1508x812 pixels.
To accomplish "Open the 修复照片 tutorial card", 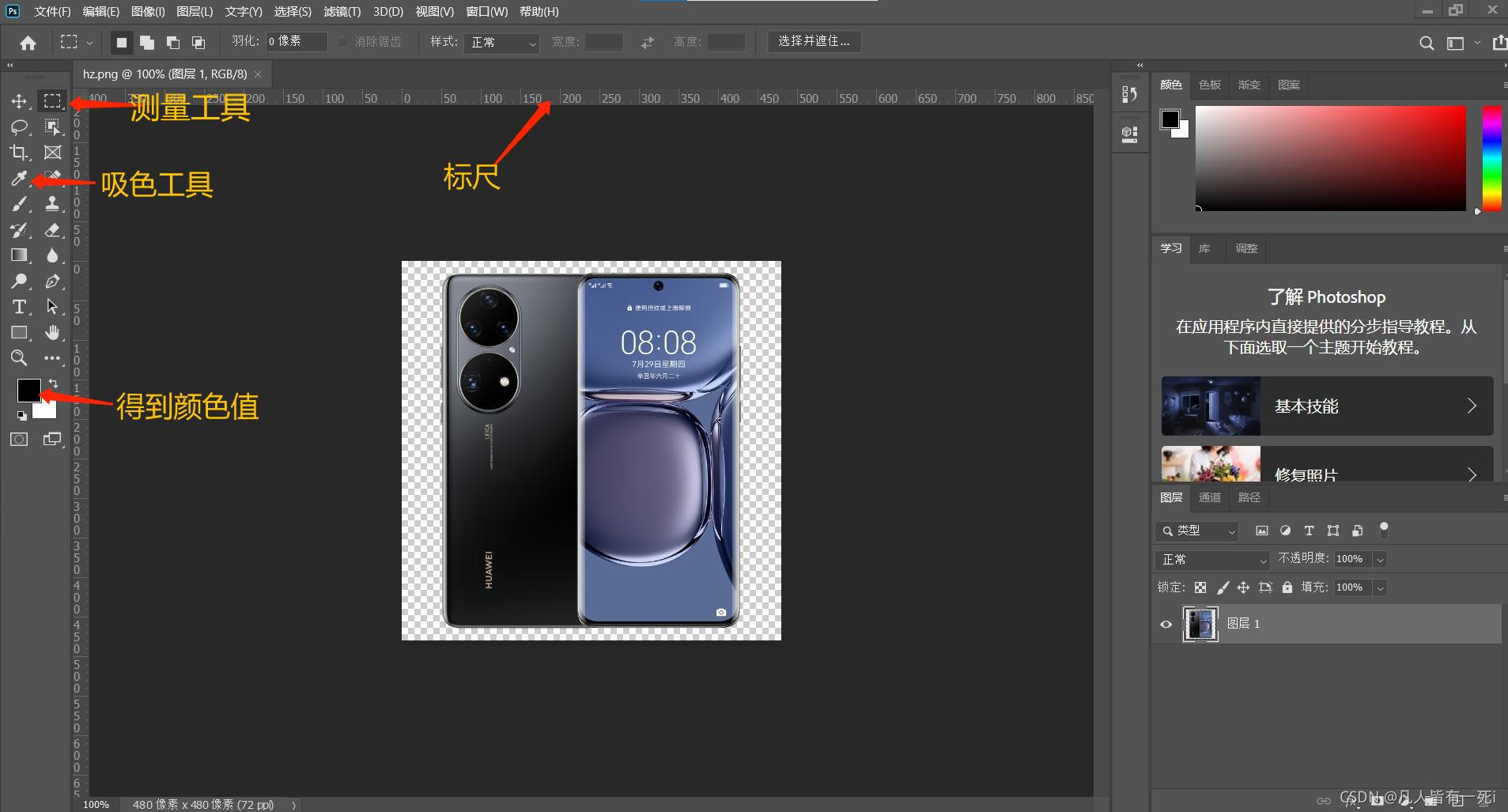I will [1327, 463].
